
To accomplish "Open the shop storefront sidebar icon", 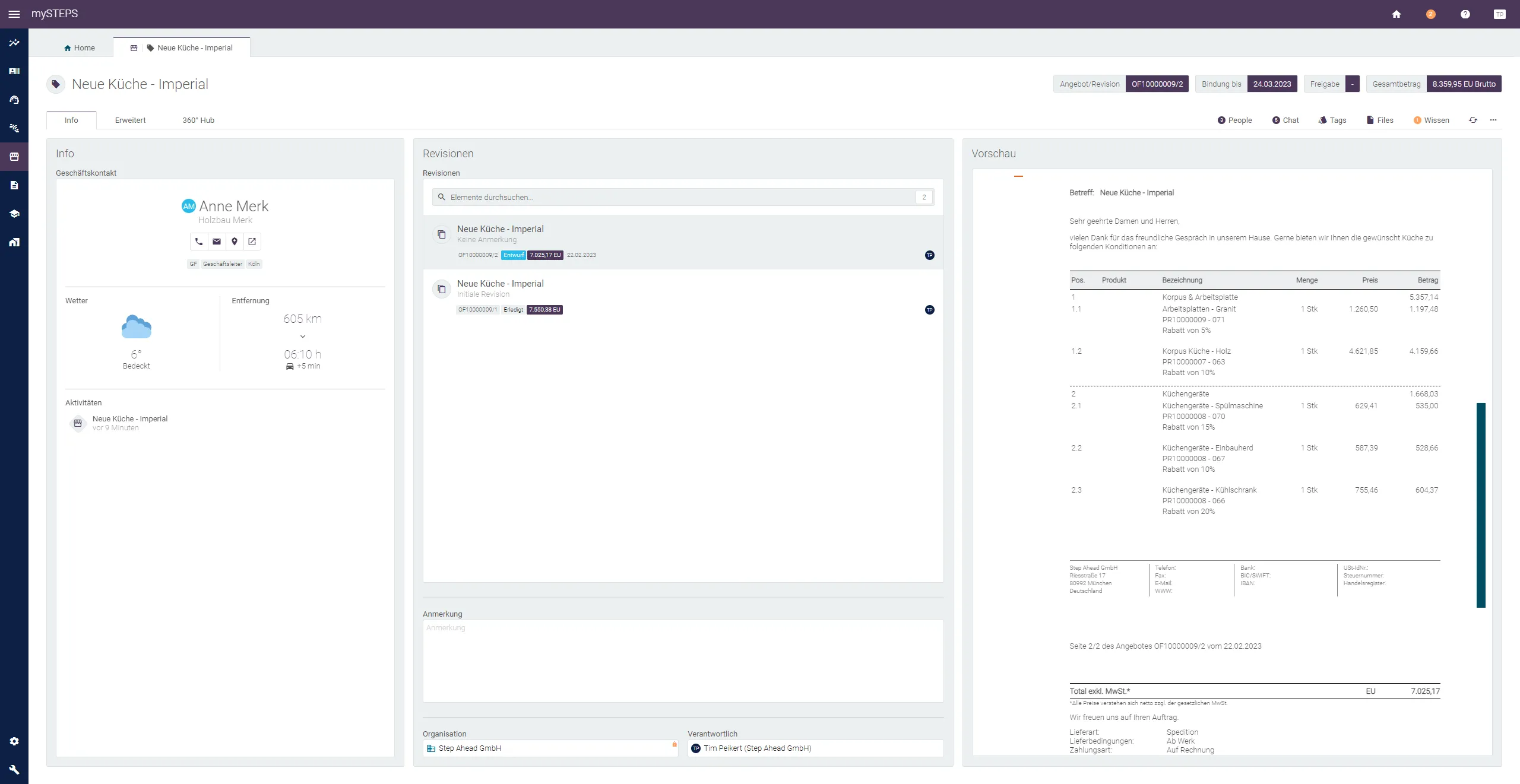I will (x=14, y=157).
